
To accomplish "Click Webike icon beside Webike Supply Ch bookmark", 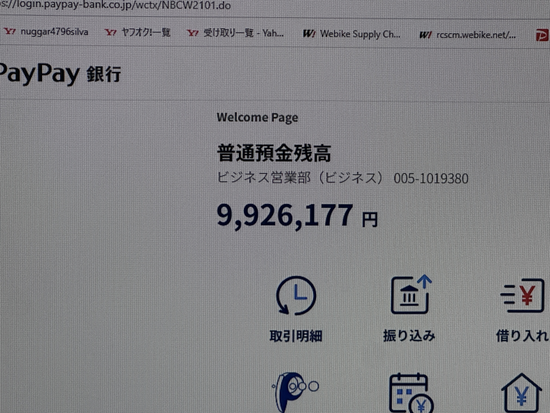I will pyautogui.click(x=309, y=34).
